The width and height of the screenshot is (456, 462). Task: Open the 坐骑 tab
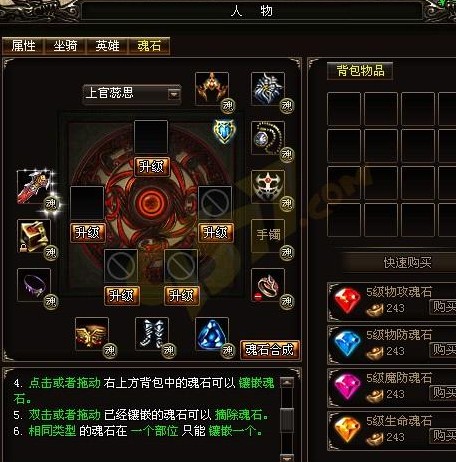[x=65, y=46]
